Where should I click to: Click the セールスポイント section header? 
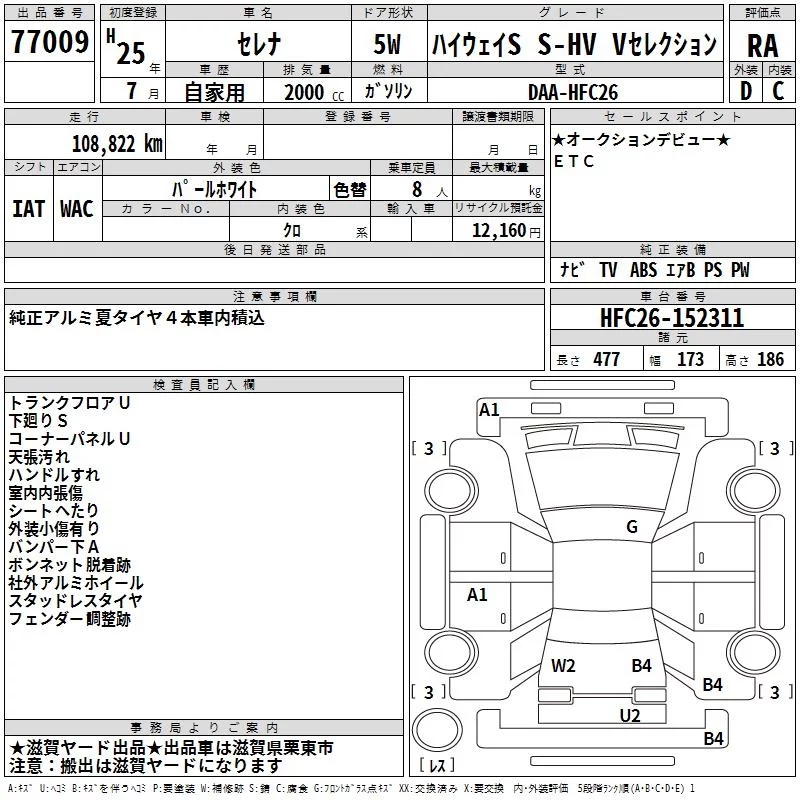(672, 116)
